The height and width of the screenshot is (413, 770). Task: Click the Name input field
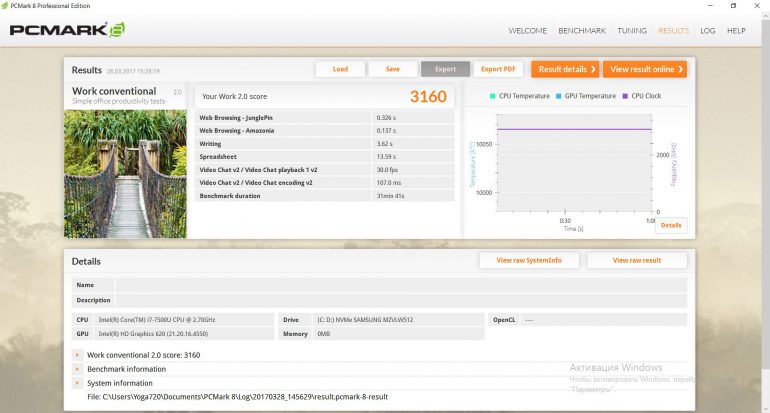pyautogui.click(x=401, y=285)
